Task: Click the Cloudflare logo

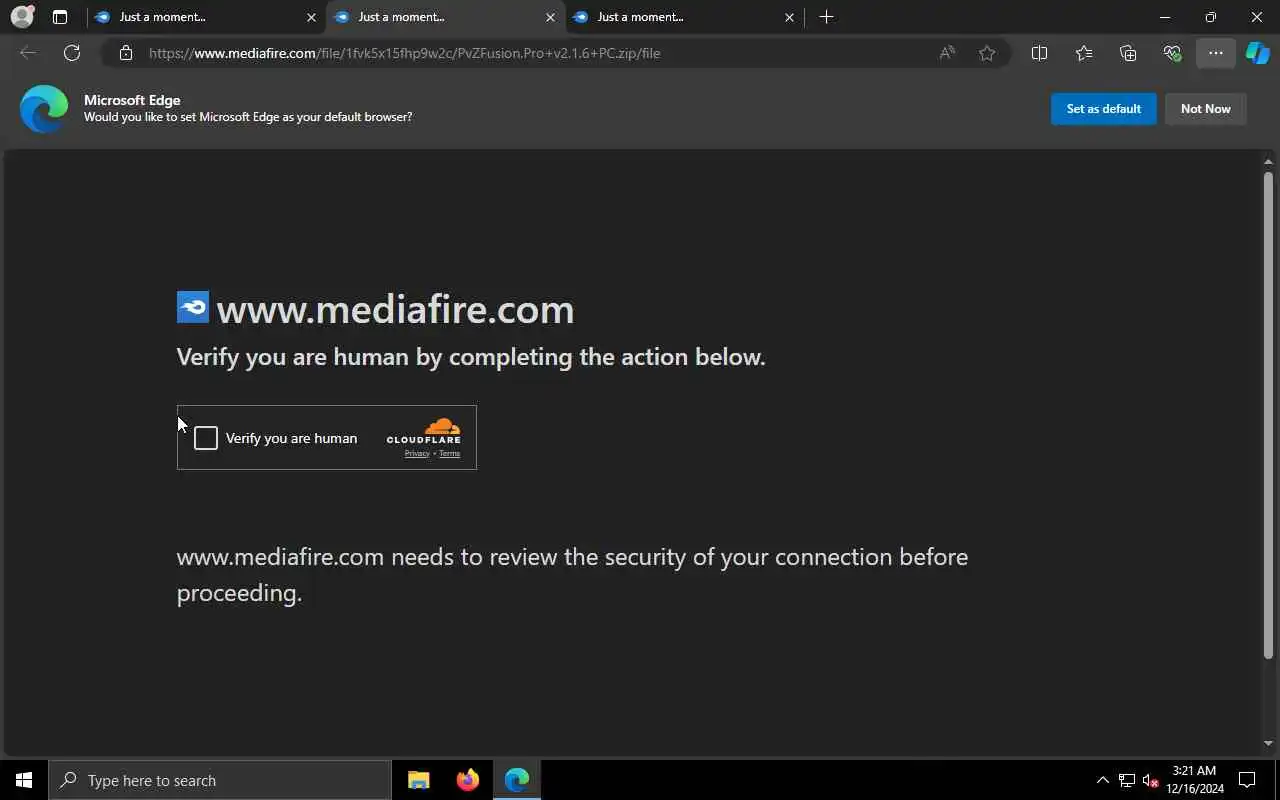Action: pos(424,431)
